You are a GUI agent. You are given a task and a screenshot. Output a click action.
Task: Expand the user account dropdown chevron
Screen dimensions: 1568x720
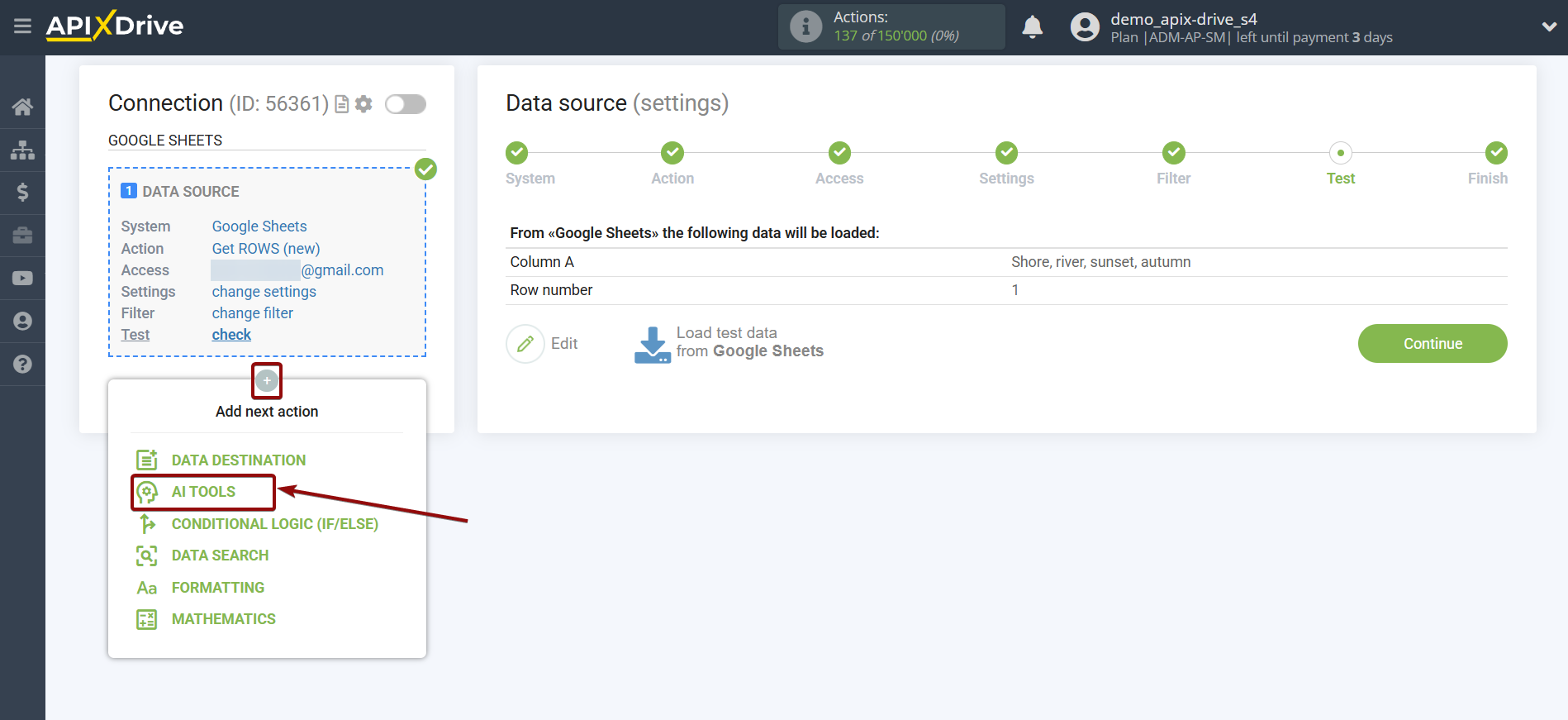tap(1549, 26)
